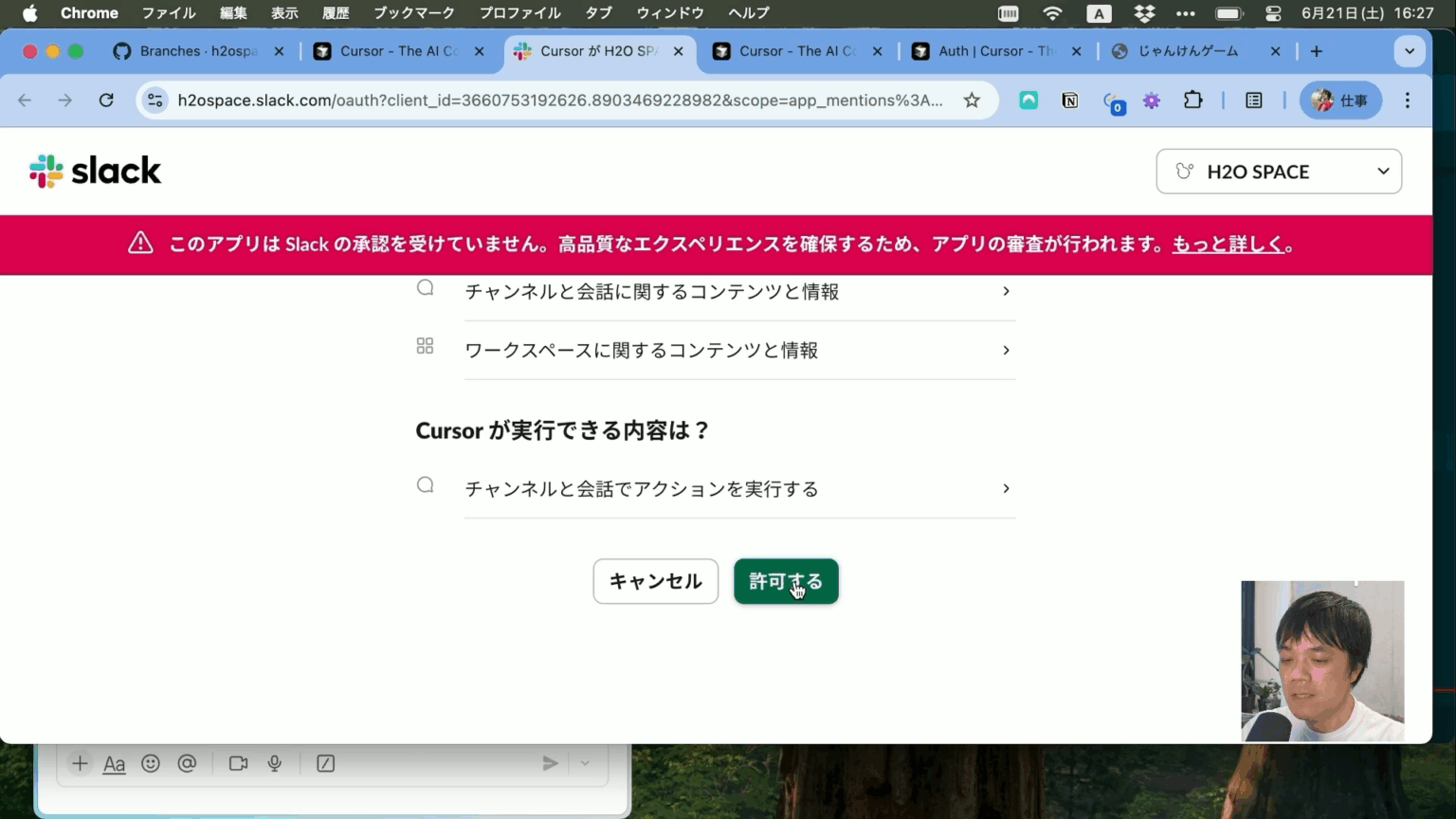Open the Notion extension in the toolbar
1456x819 pixels.
(x=1069, y=100)
